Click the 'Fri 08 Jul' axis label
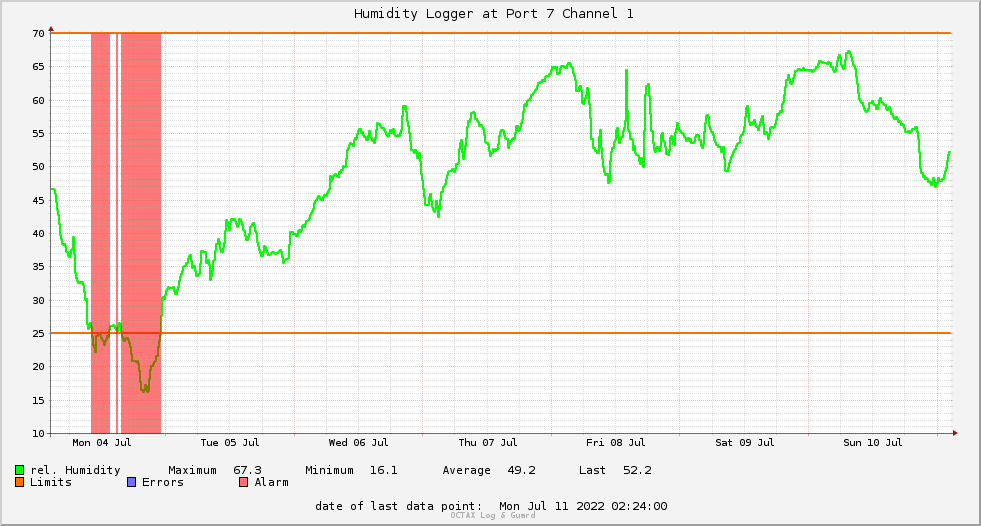The width and height of the screenshot is (981, 526). pyautogui.click(x=616, y=442)
